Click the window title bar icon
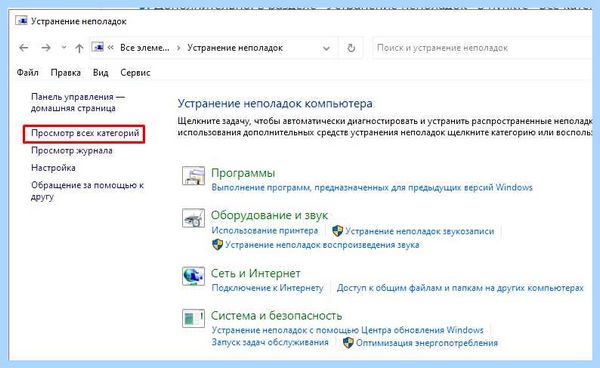Screen dimensions: 600x368 [21, 21]
